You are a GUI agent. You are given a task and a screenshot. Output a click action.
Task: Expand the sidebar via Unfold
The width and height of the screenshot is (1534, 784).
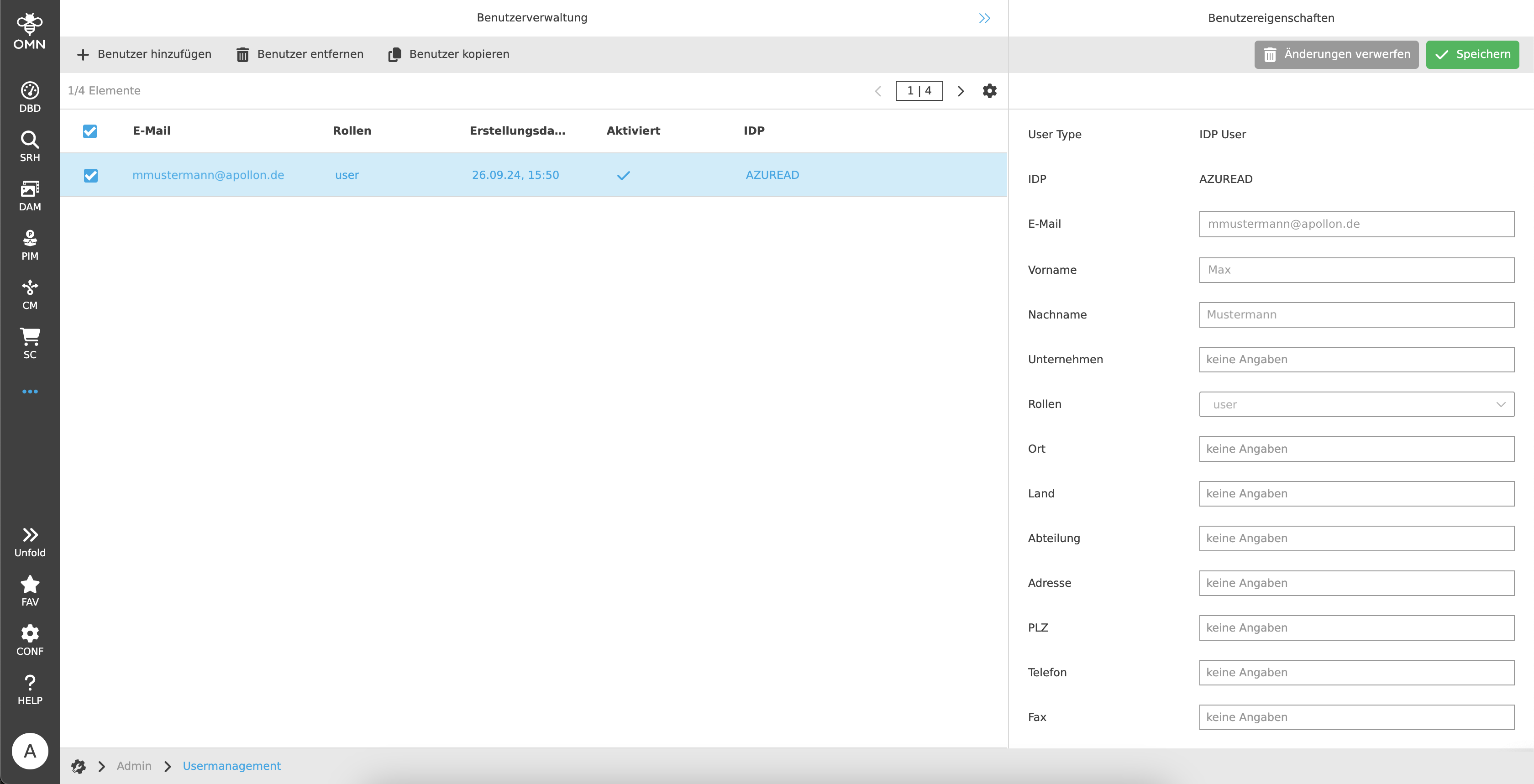pos(29,540)
